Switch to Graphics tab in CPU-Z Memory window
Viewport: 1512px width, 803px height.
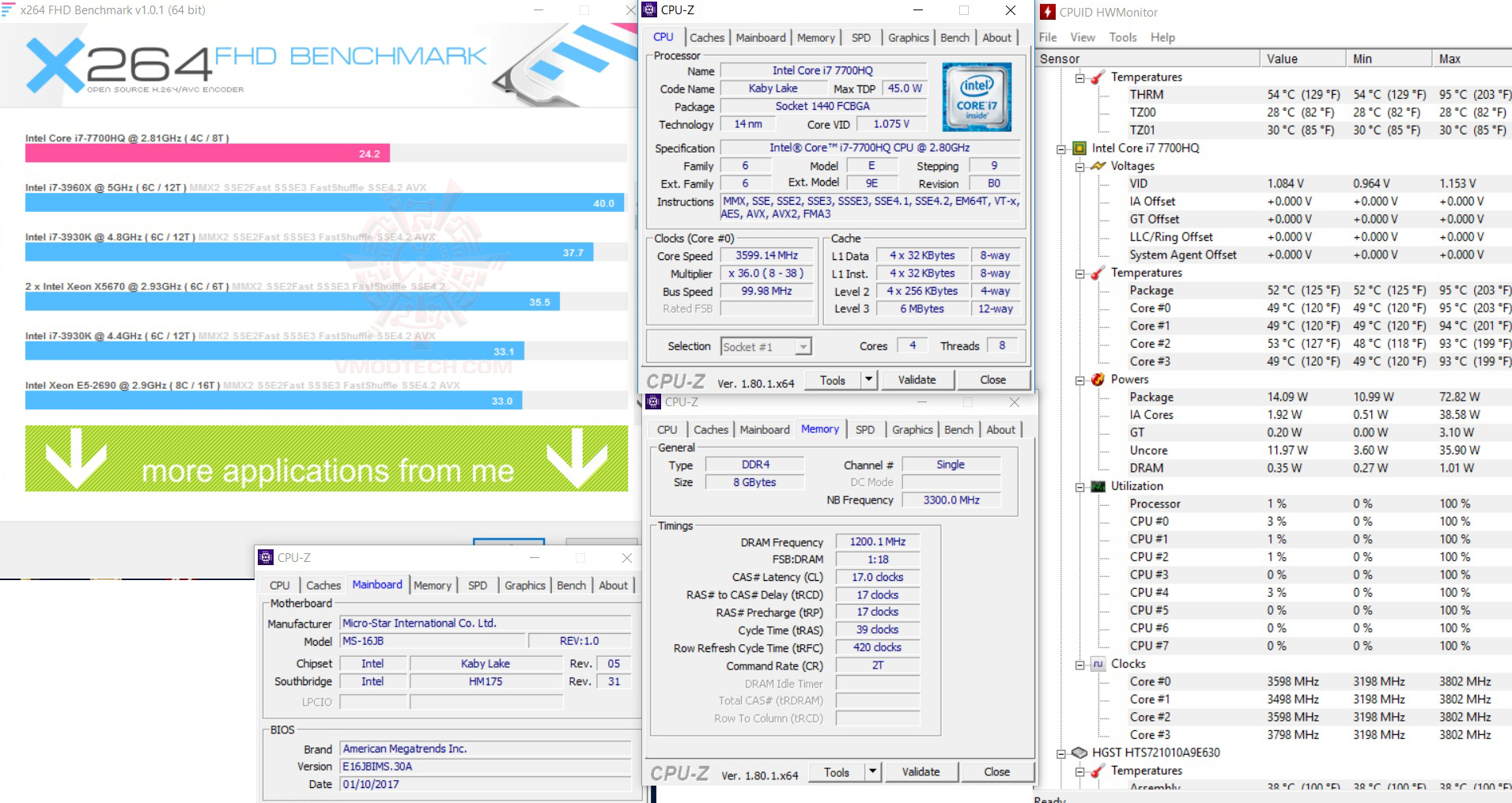pos(913,430)
